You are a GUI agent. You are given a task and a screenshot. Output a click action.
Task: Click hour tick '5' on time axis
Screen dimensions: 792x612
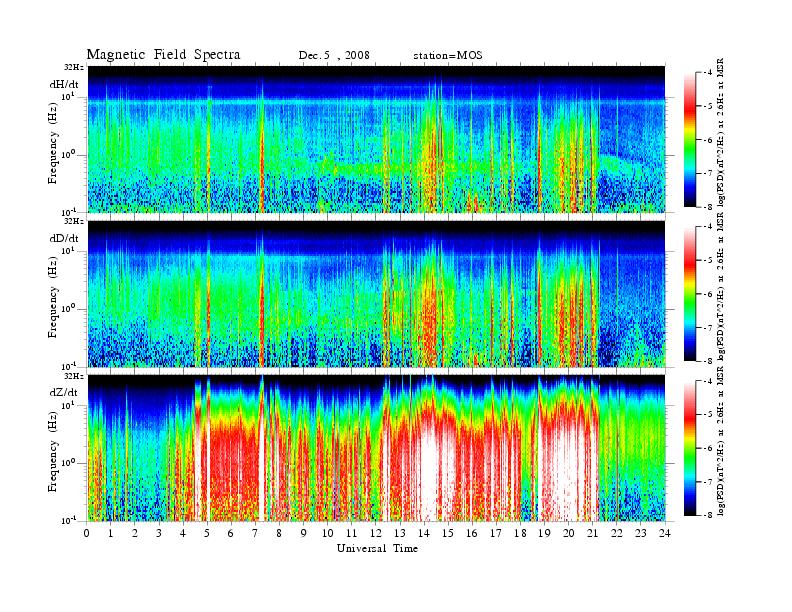207,533
